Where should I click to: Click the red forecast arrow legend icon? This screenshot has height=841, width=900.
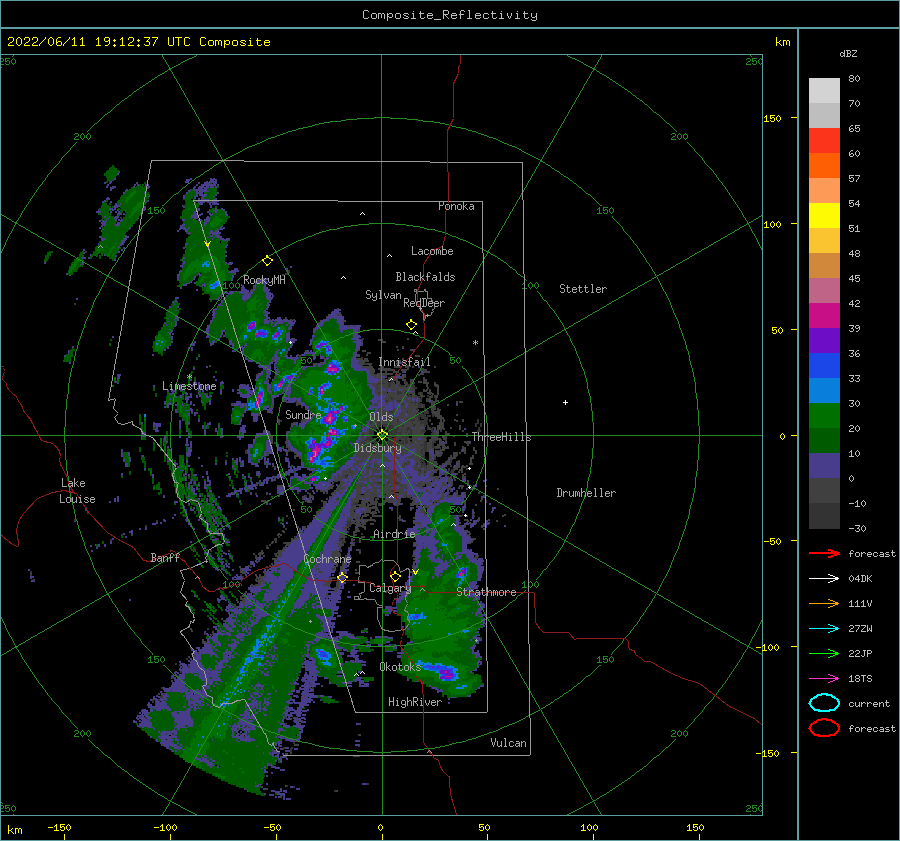point(824,553)
